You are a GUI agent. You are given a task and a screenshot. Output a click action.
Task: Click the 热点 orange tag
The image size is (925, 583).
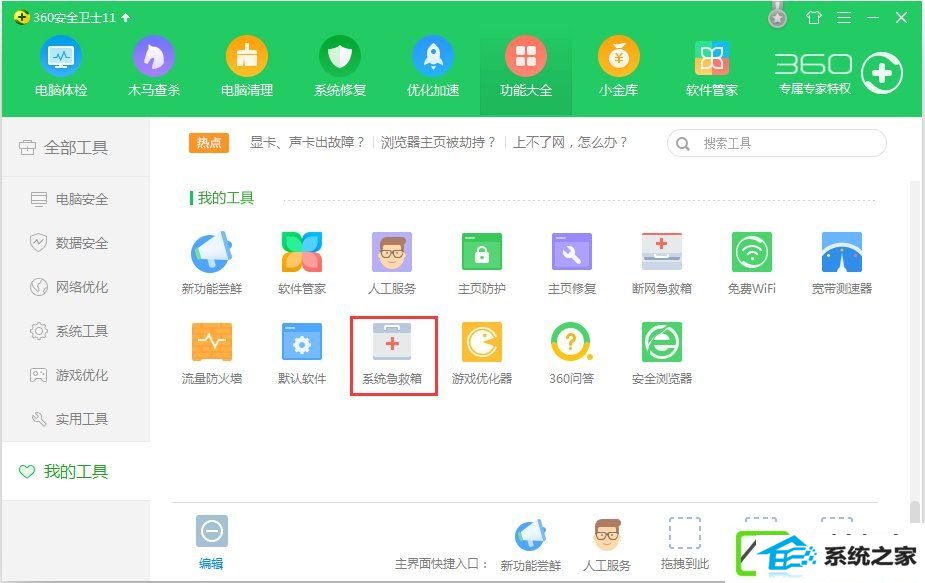[209, 143]
